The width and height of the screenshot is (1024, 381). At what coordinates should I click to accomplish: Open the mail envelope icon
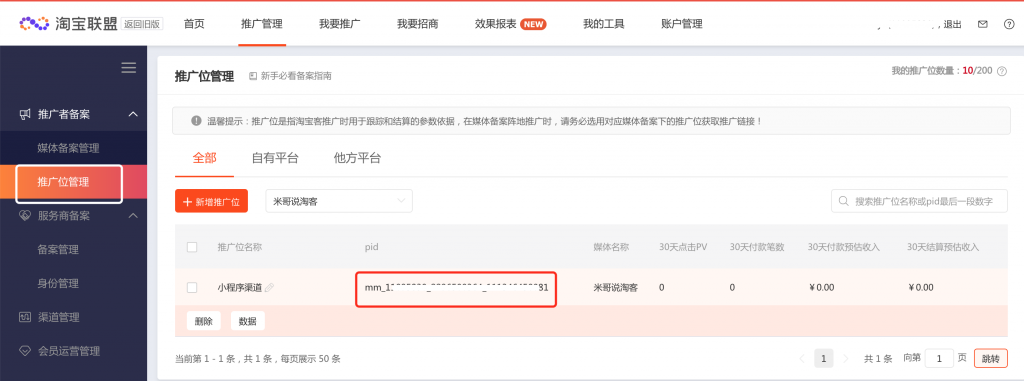[x=982, y=24]
